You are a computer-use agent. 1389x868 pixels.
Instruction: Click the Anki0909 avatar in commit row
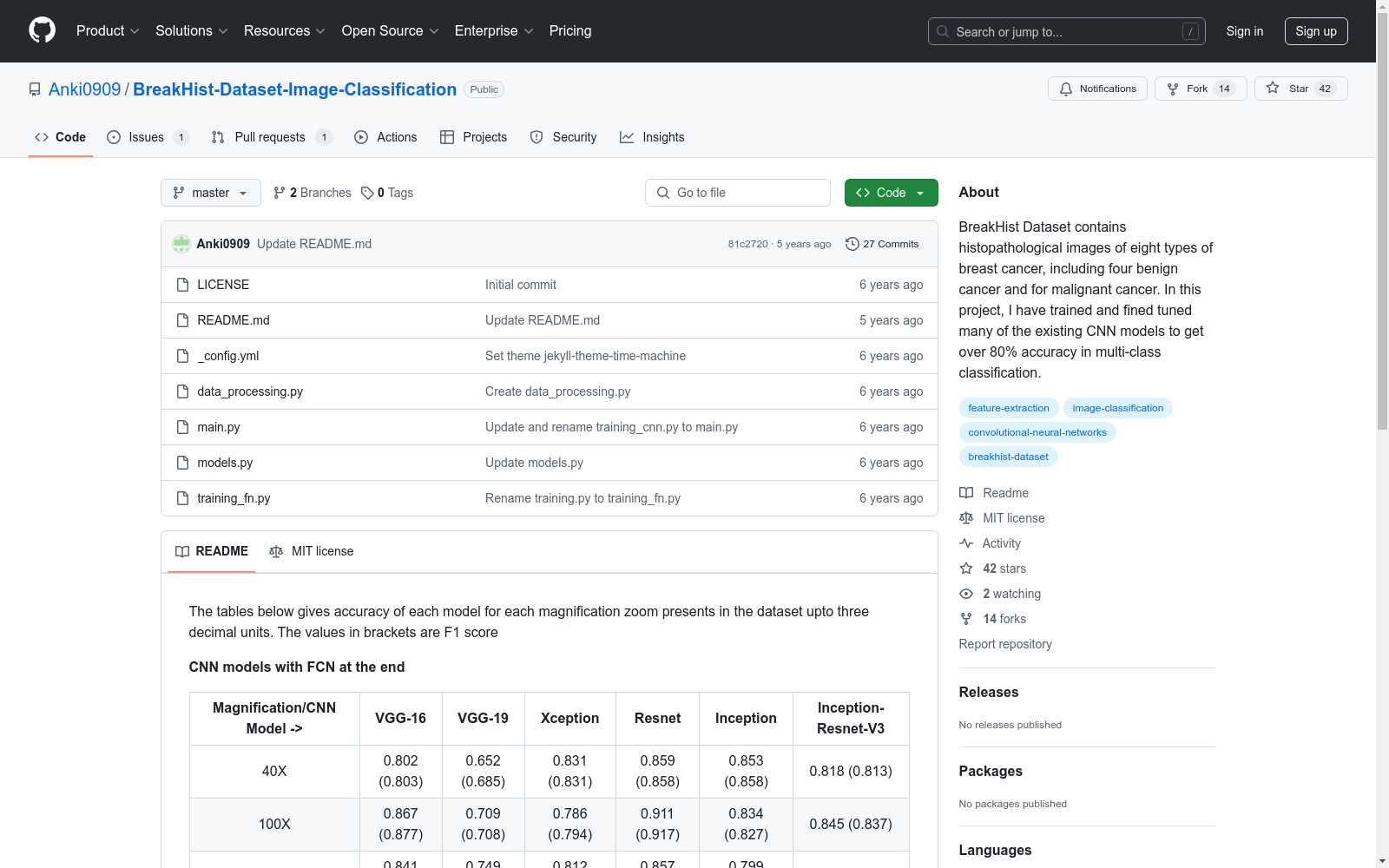click(x=181, y=244)
